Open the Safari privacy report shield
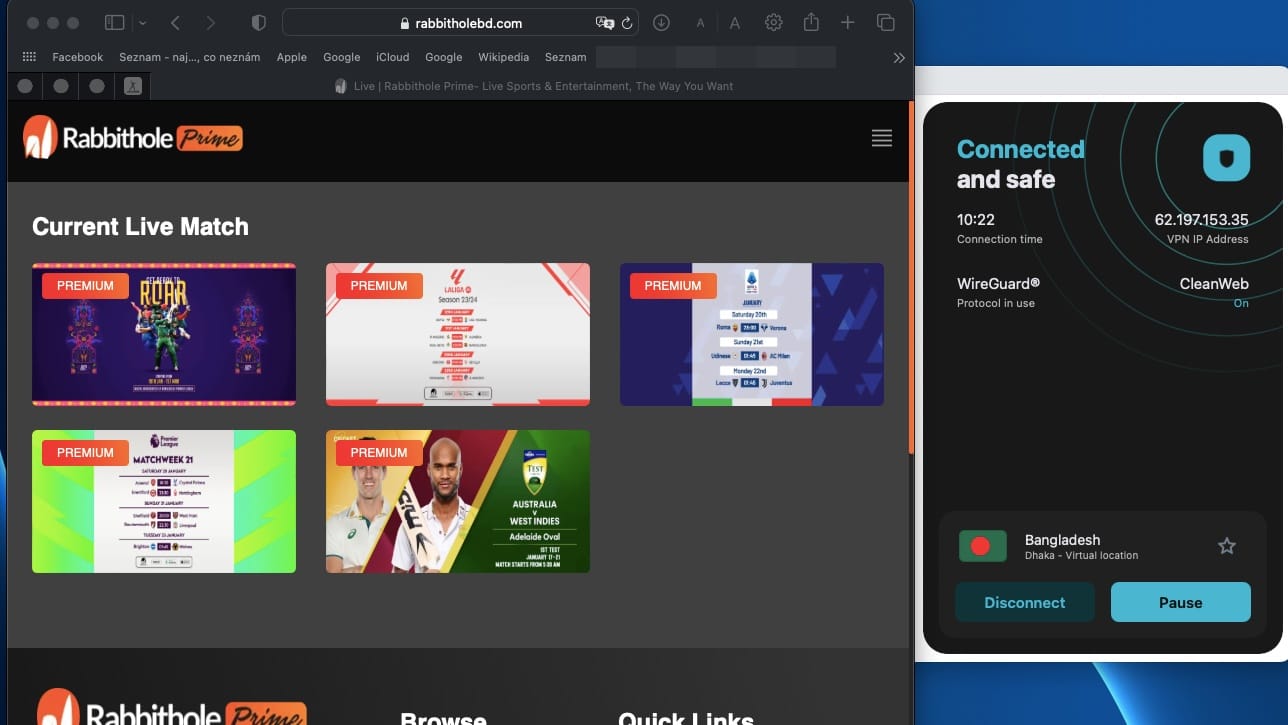Viewport: 1288px width, 725px height. (x=258, y=22)
